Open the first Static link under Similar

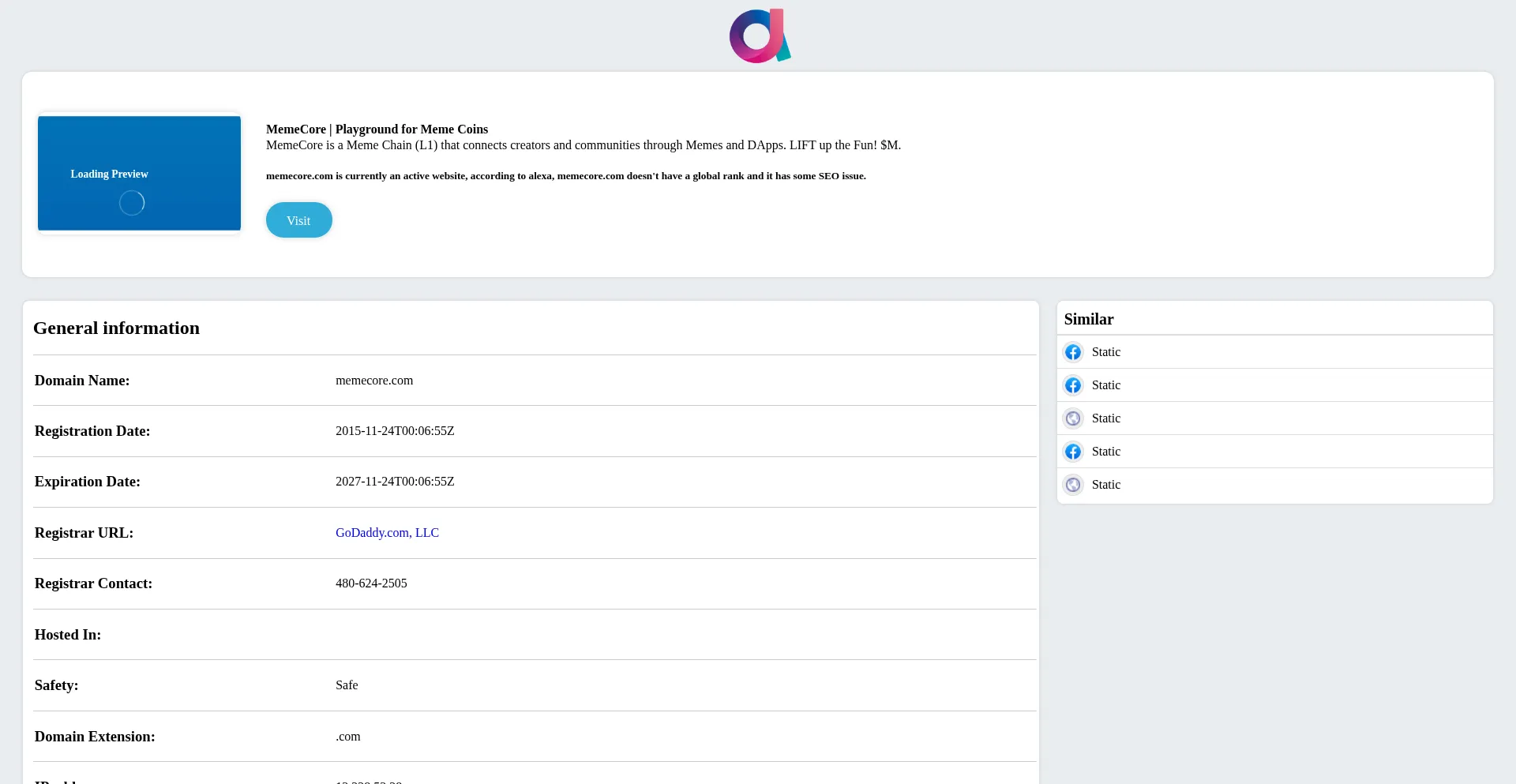(x=1105, y=352)
